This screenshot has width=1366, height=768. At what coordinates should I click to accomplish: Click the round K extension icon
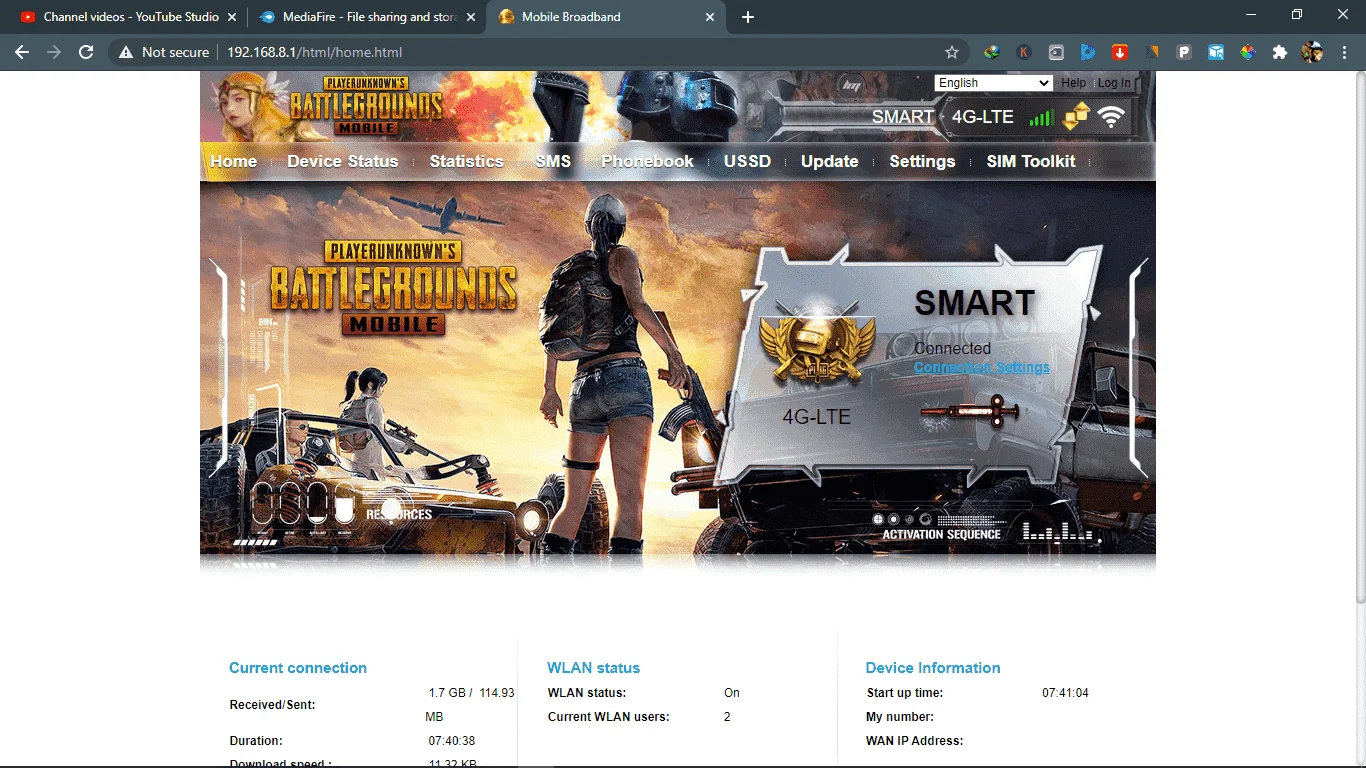pyautogui.click(x=1024, y=52)
